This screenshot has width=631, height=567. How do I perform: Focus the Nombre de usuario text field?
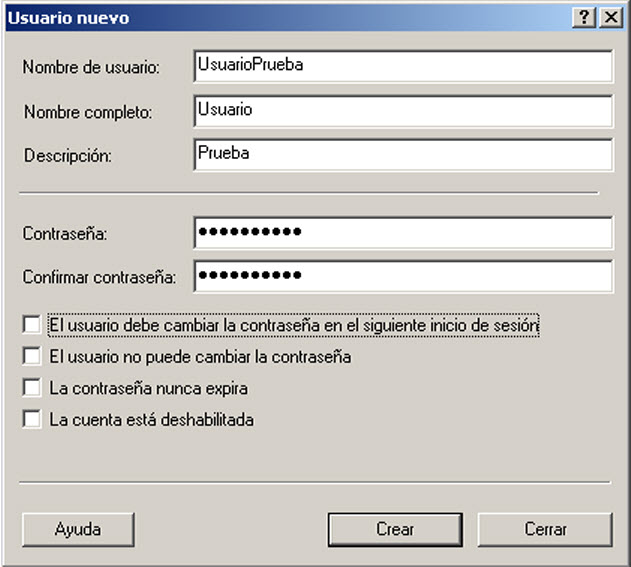(x=402, y=65)
